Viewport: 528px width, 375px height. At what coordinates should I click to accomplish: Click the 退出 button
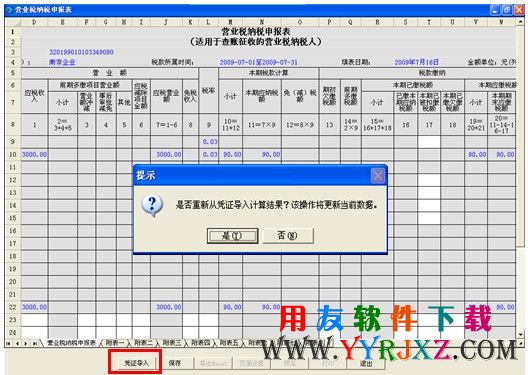[x=366, y=364]
